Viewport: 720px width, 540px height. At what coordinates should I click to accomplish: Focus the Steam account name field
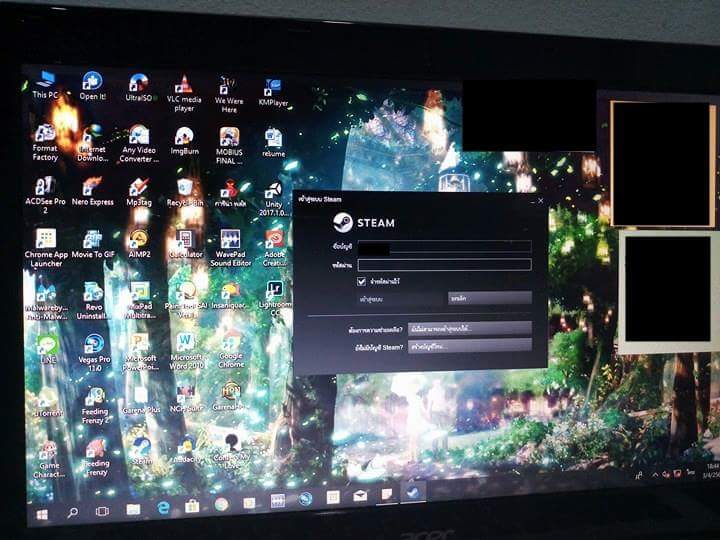pyautogui.click(x=444, y=247)
